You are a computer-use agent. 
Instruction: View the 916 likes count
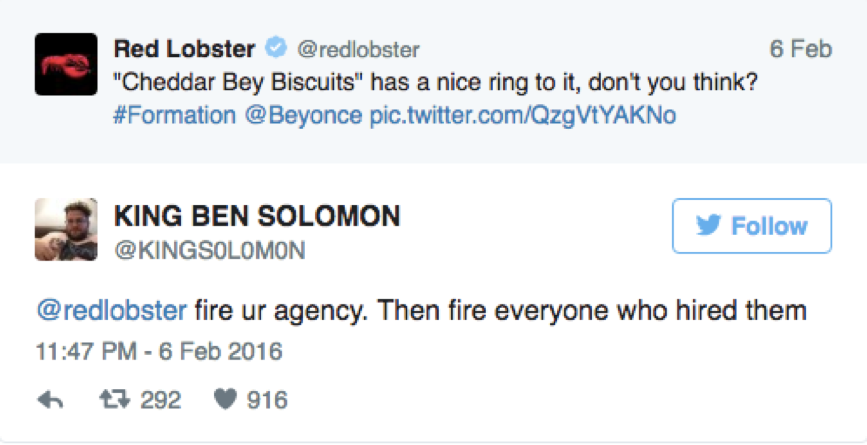tap(267, 400)
